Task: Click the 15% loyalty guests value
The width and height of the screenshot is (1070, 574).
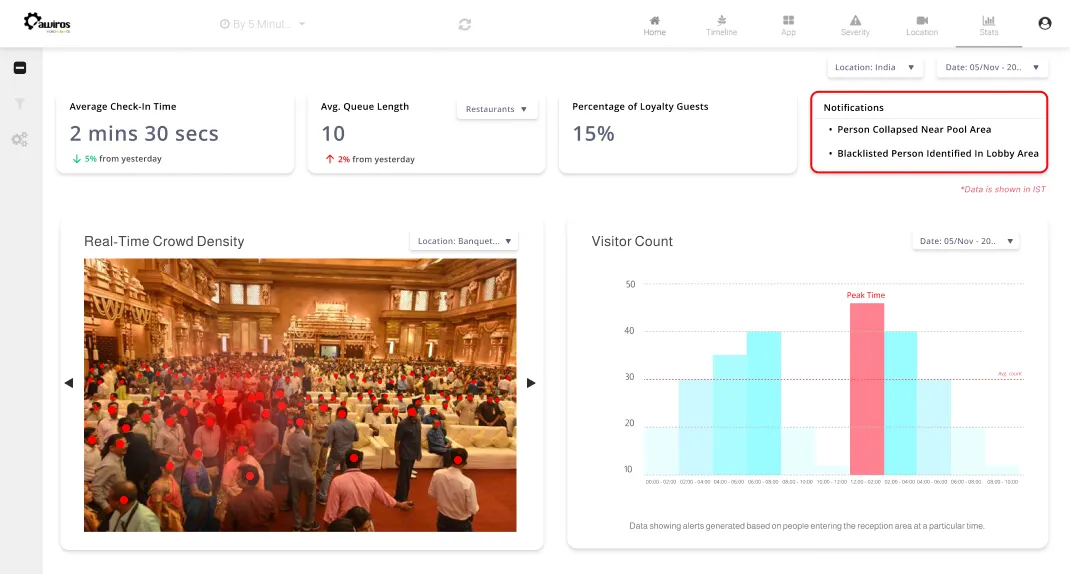Action: [593, 134]
